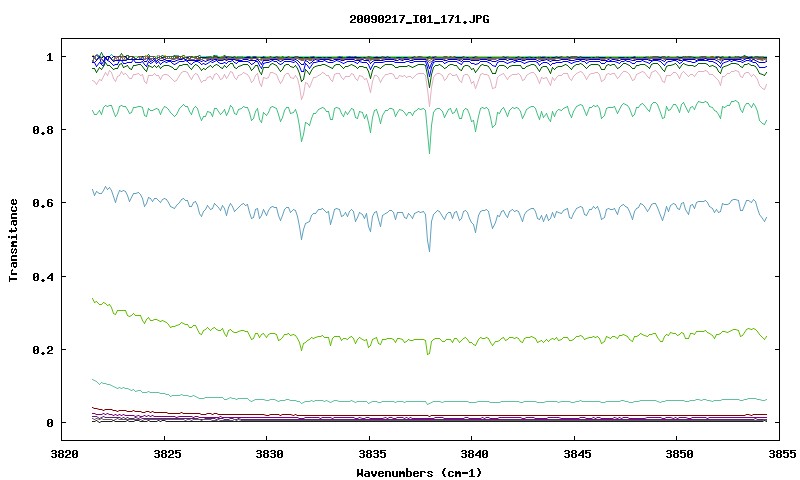Viewport: 800px width, 480px height.
Task: Click the x-axis tick label 3840
Action: pos(474,454)
